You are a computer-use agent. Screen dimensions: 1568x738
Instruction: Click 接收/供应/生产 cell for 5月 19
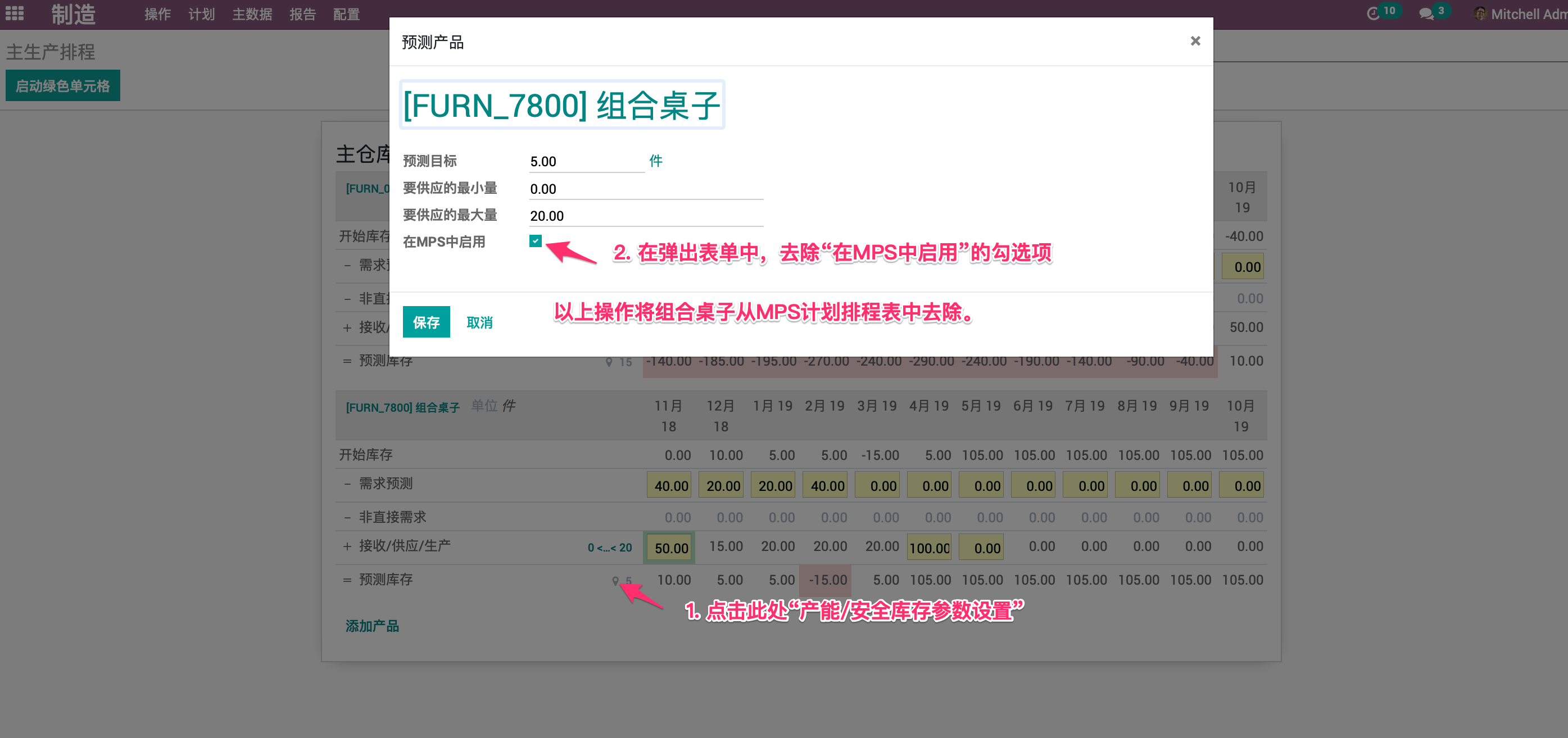point(982,548)
